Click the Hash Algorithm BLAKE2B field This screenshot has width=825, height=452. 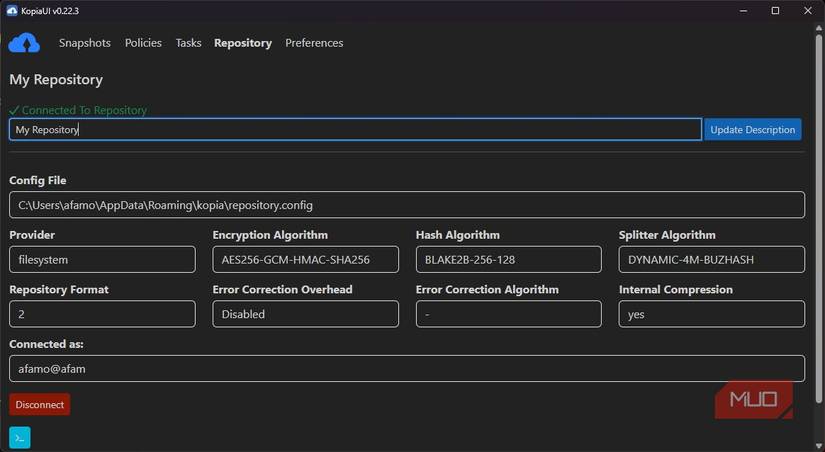pyautogui.click(x=508, y=259)
